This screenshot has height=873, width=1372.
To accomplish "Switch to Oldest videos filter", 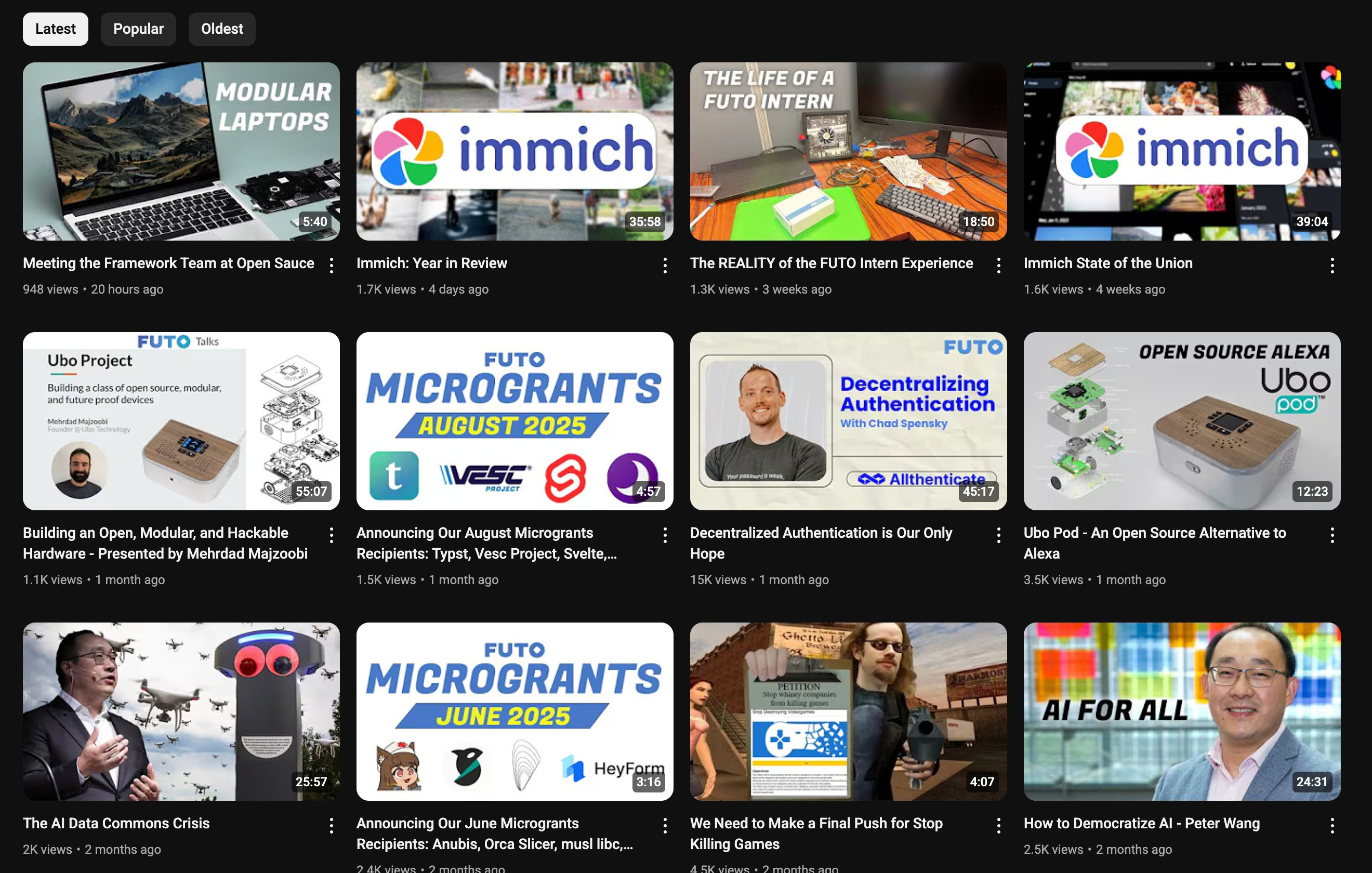I will [221, 29].
